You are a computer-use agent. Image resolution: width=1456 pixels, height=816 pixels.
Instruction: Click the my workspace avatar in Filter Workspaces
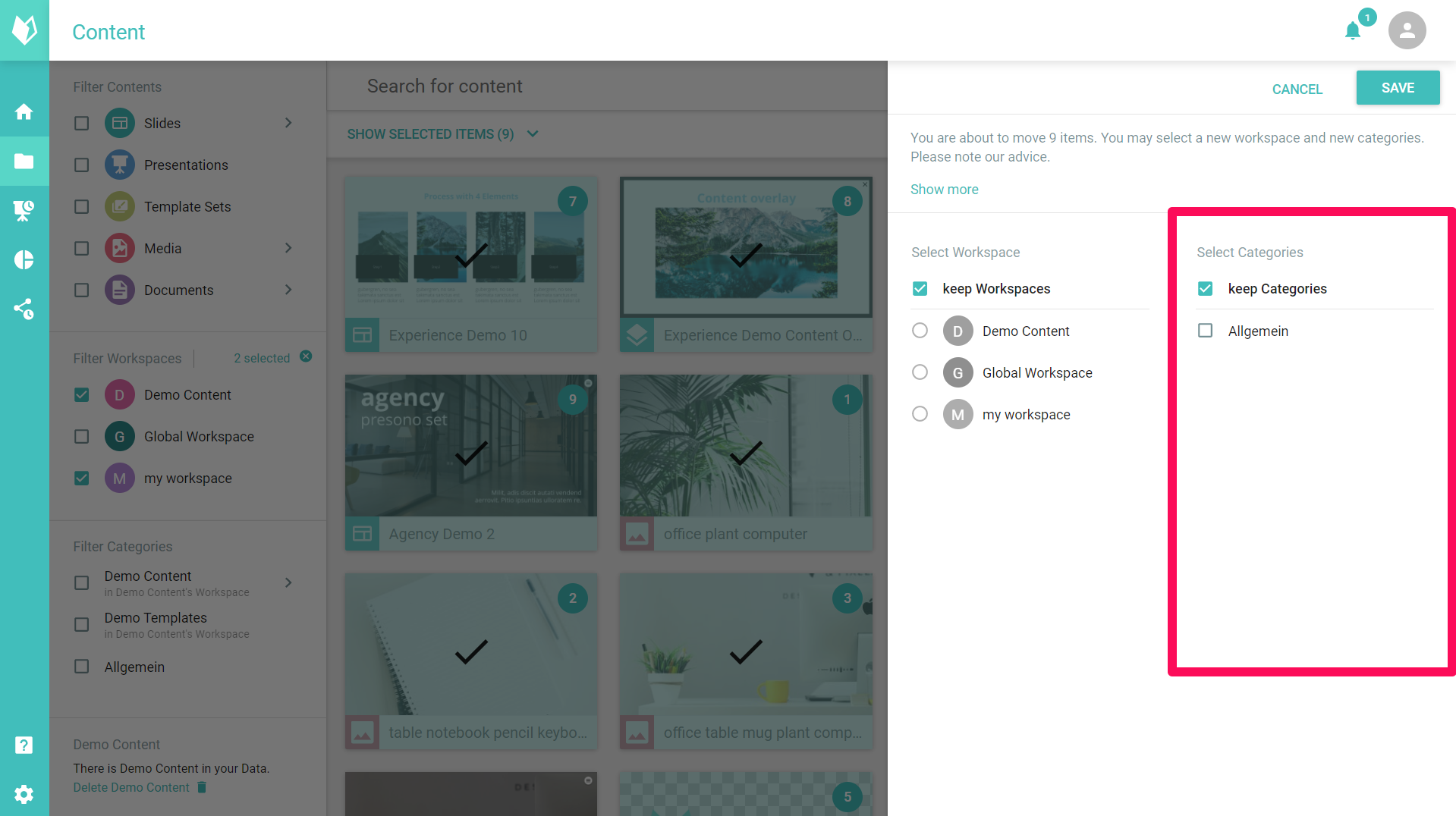pyautogui.click(x=120, y=478)
